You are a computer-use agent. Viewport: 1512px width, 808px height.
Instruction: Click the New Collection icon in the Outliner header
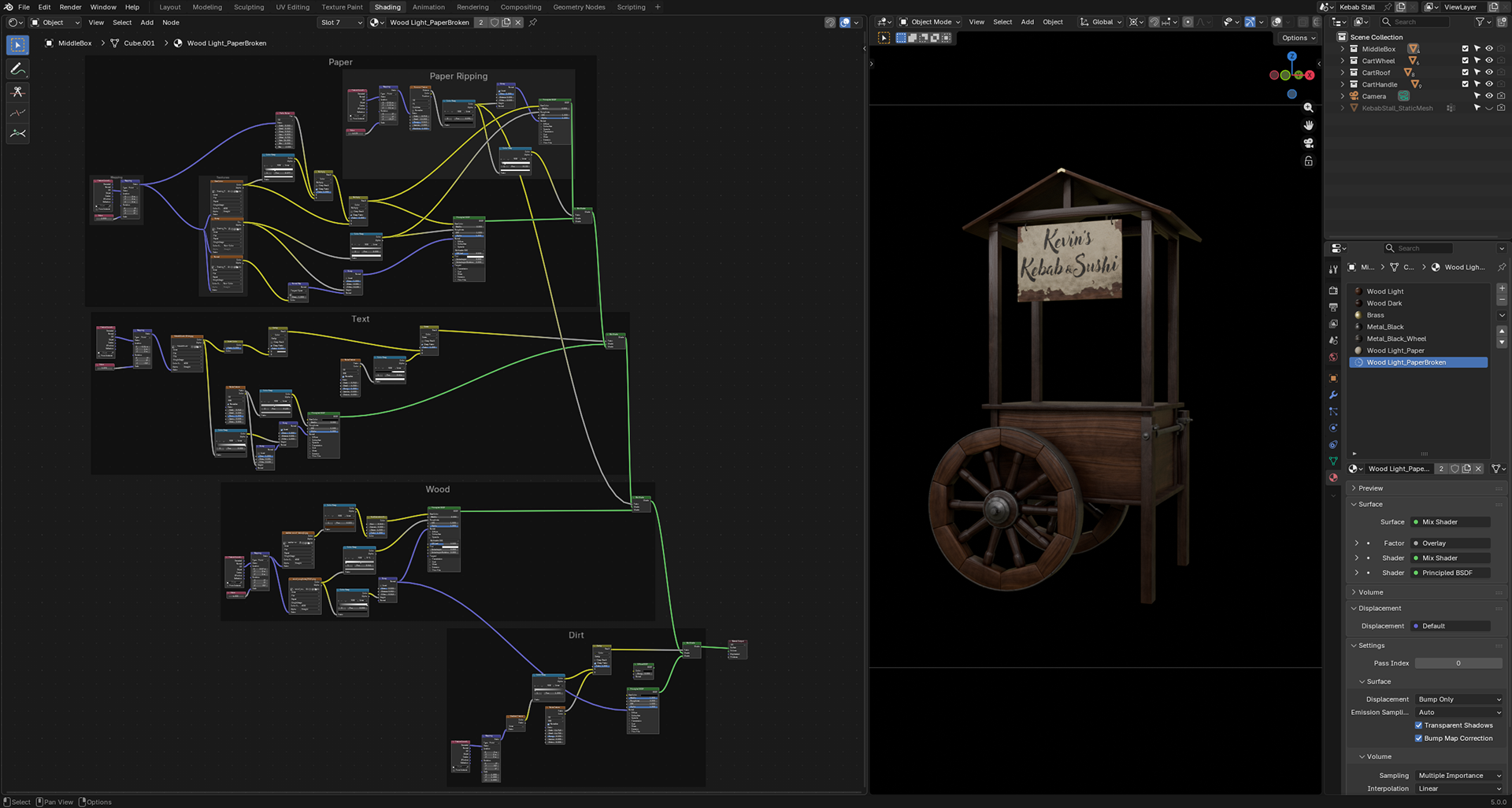pyautogui.click(x=1502, y=21)
